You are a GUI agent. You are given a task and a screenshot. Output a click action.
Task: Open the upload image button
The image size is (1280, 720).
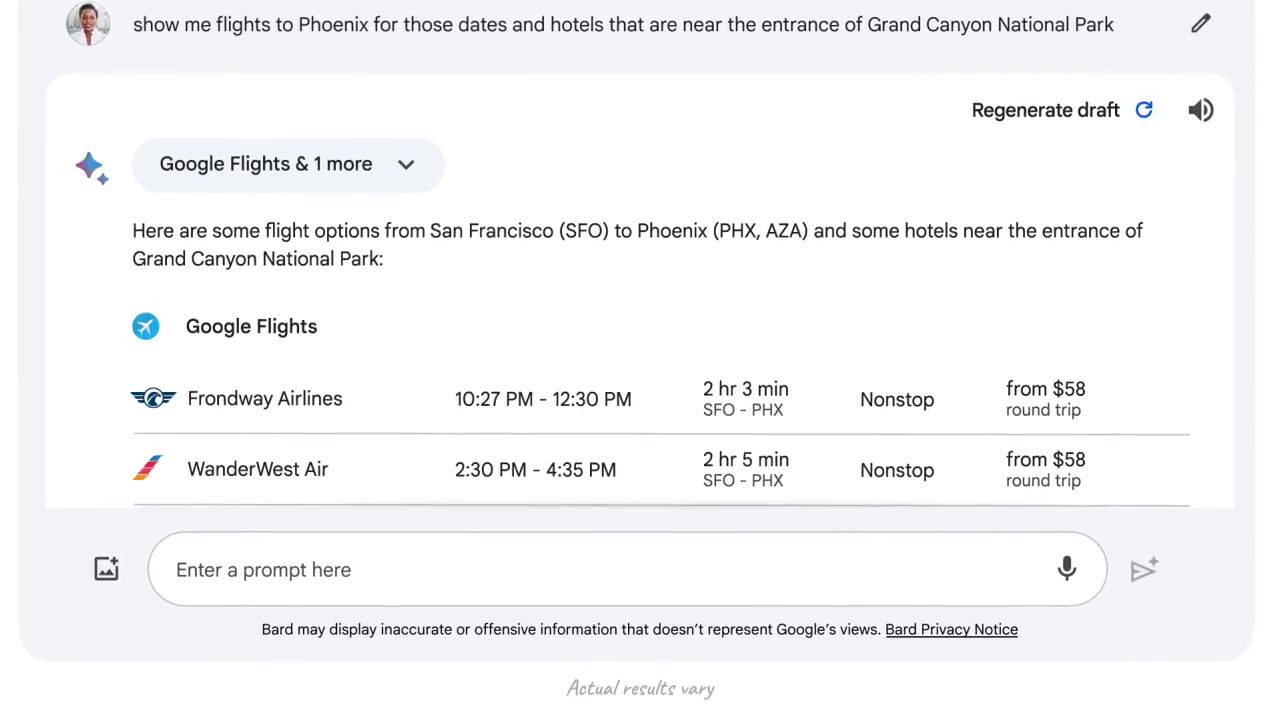[x=106, y=569]
